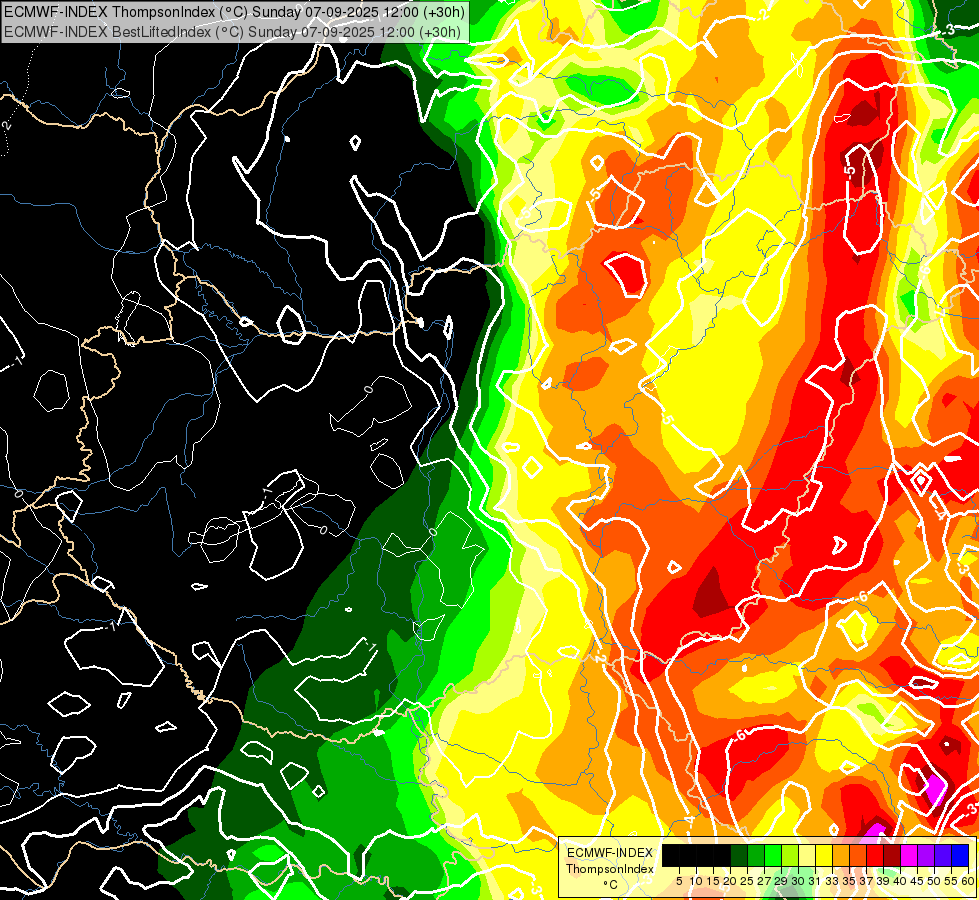Click legend scale value 10
Screen dimensions: 979x900
click(x=696, y=881)
